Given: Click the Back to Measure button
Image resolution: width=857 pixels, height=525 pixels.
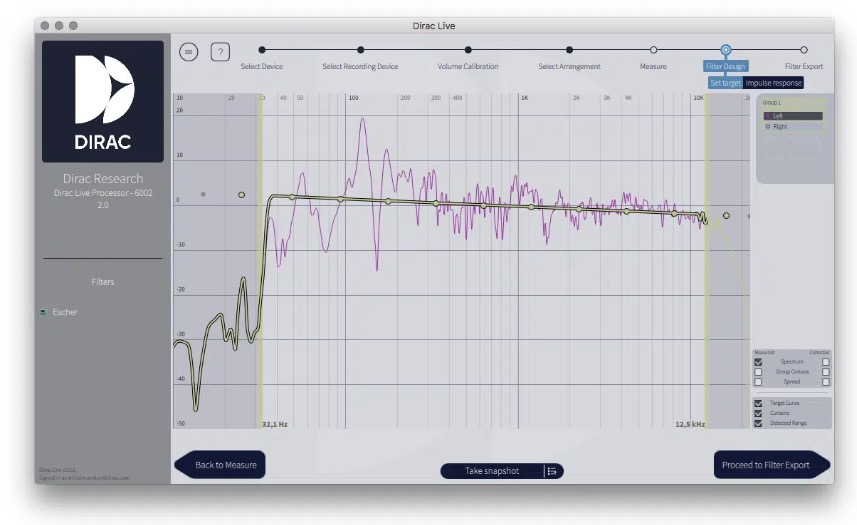Looking at the screenshot, I should click(x=220, y=465).
